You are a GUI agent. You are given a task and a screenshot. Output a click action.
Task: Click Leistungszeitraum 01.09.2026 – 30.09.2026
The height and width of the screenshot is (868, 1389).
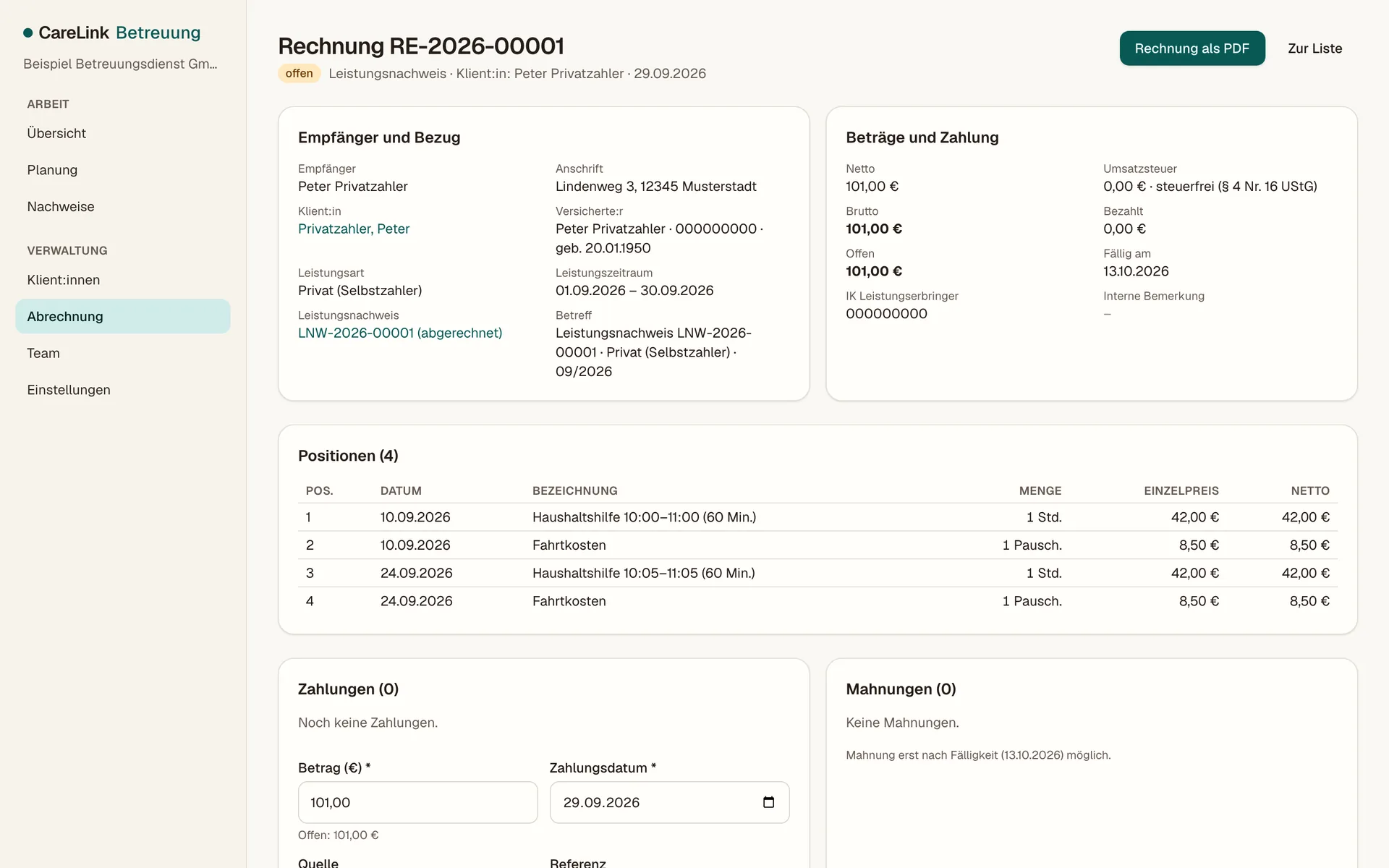point(634,290)
